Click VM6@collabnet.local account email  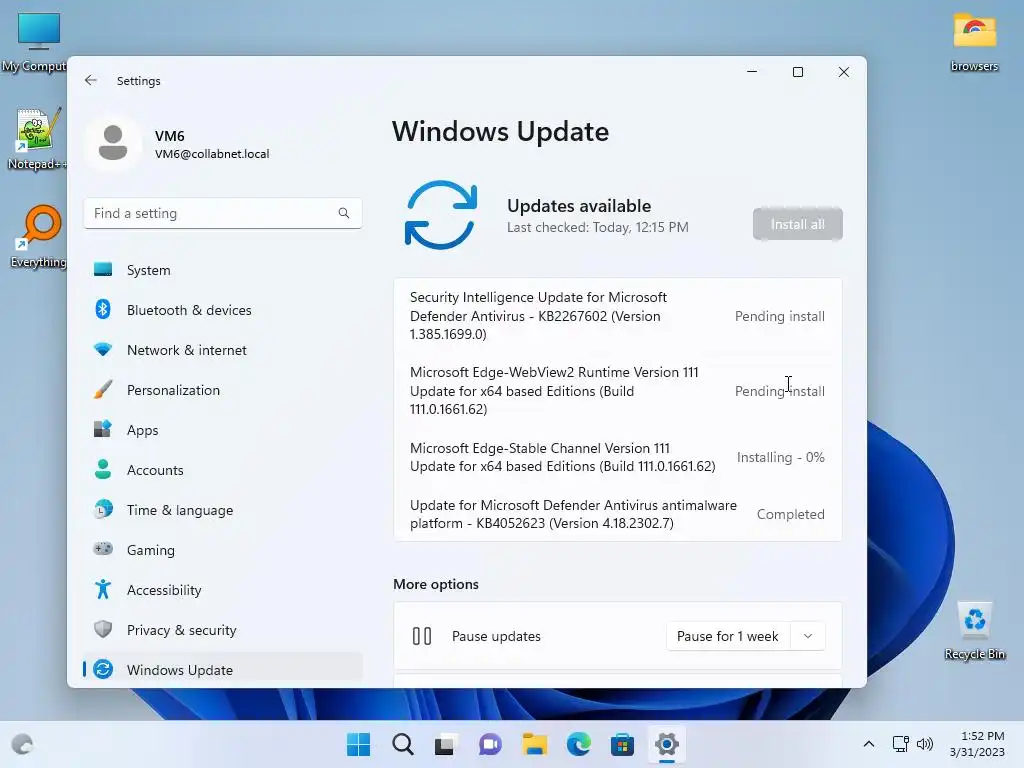tap(212, 154)
